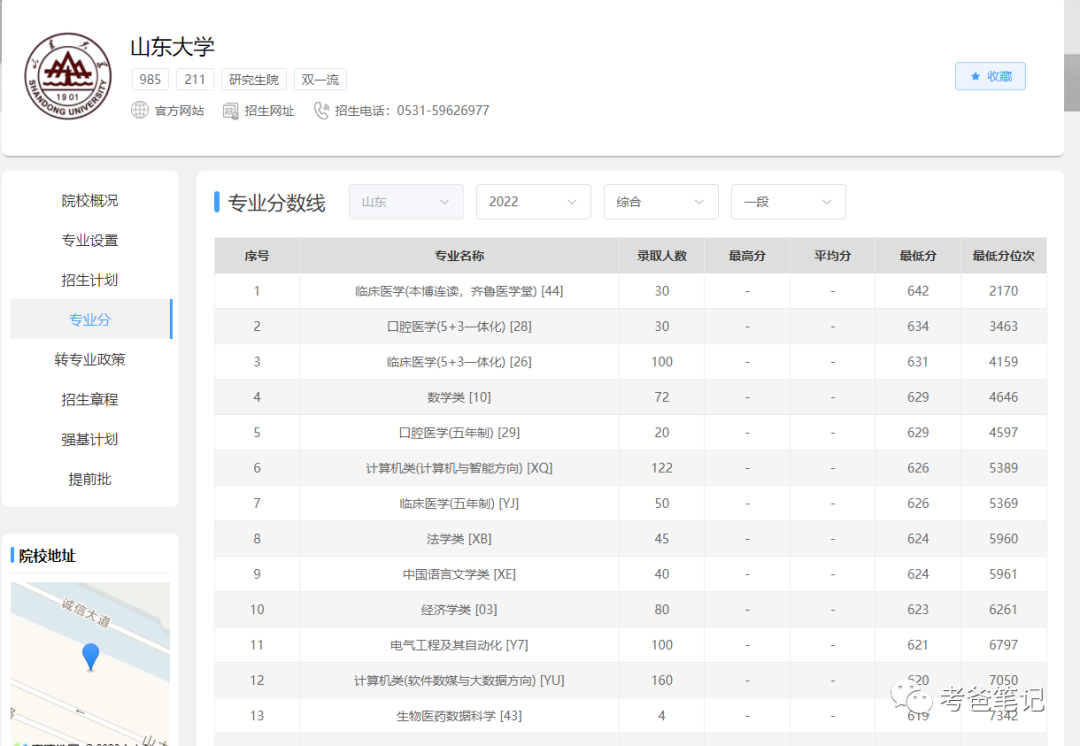Open the 招生网址 link
The width and height of the screenshot is (1080, 746).
point(269,110)
